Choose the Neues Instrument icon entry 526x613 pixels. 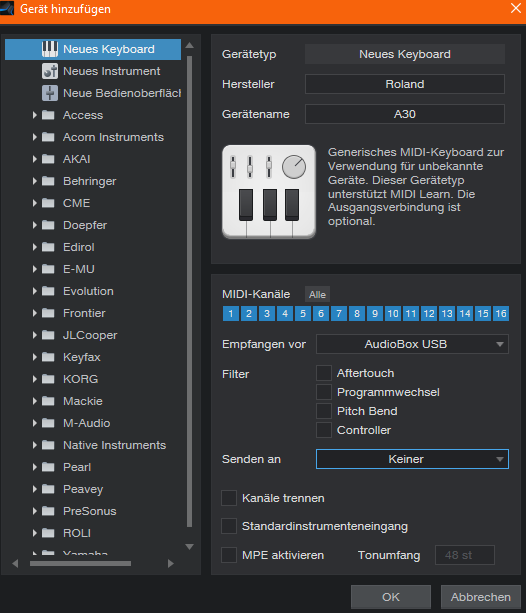pyautogui.click(x=50, y=71)
